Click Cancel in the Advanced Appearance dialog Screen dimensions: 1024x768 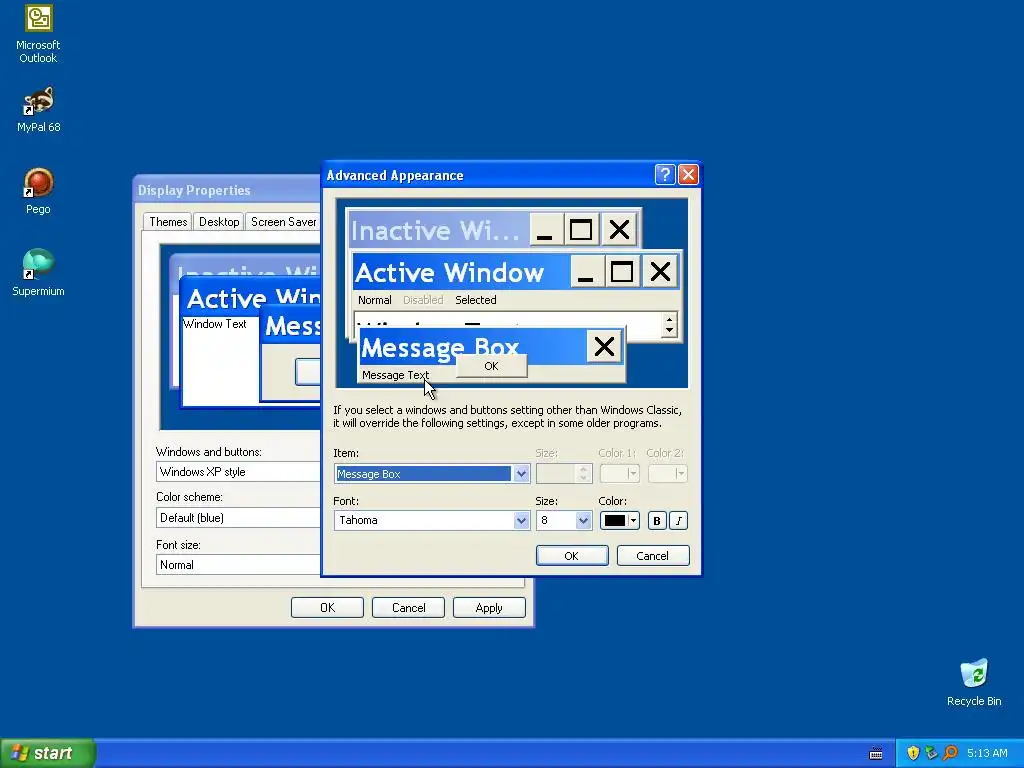(x=653, y=556)
